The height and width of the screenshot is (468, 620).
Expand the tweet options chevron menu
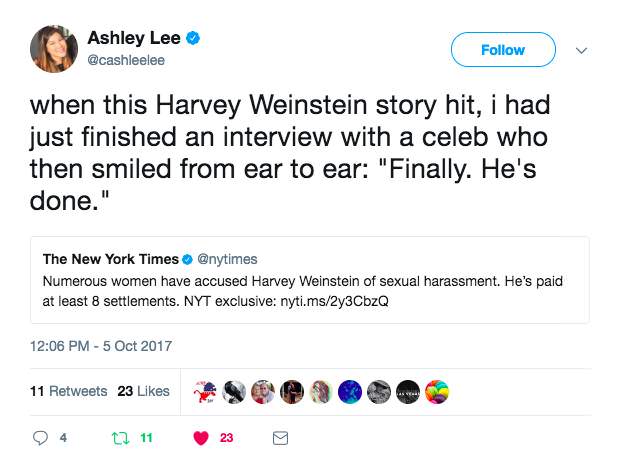(x=582, y=50)
